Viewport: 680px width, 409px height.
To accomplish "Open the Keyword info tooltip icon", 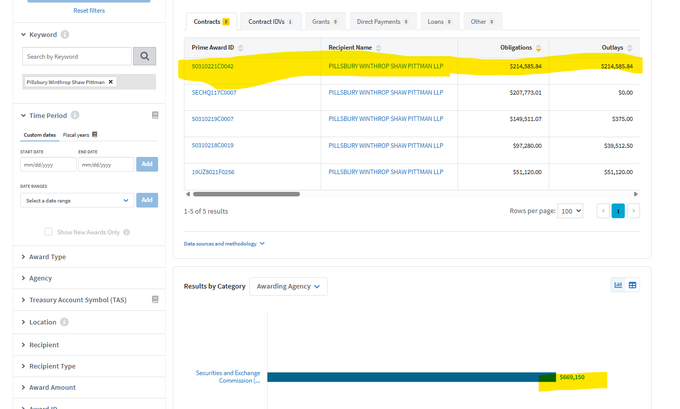I will [x=65, y=35].
